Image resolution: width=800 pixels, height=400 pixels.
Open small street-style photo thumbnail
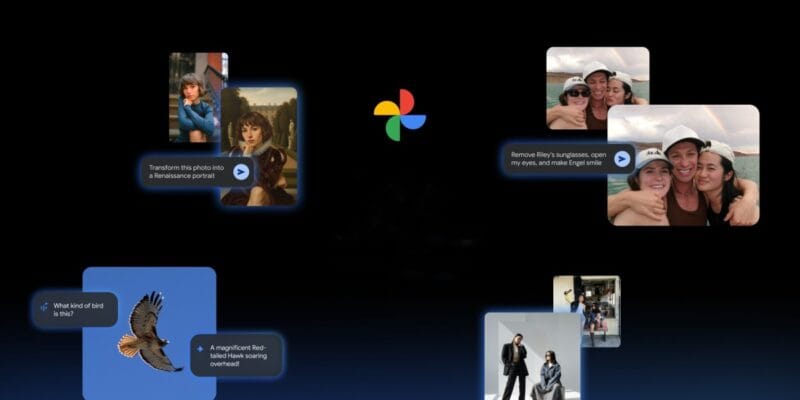pos(587,311)
